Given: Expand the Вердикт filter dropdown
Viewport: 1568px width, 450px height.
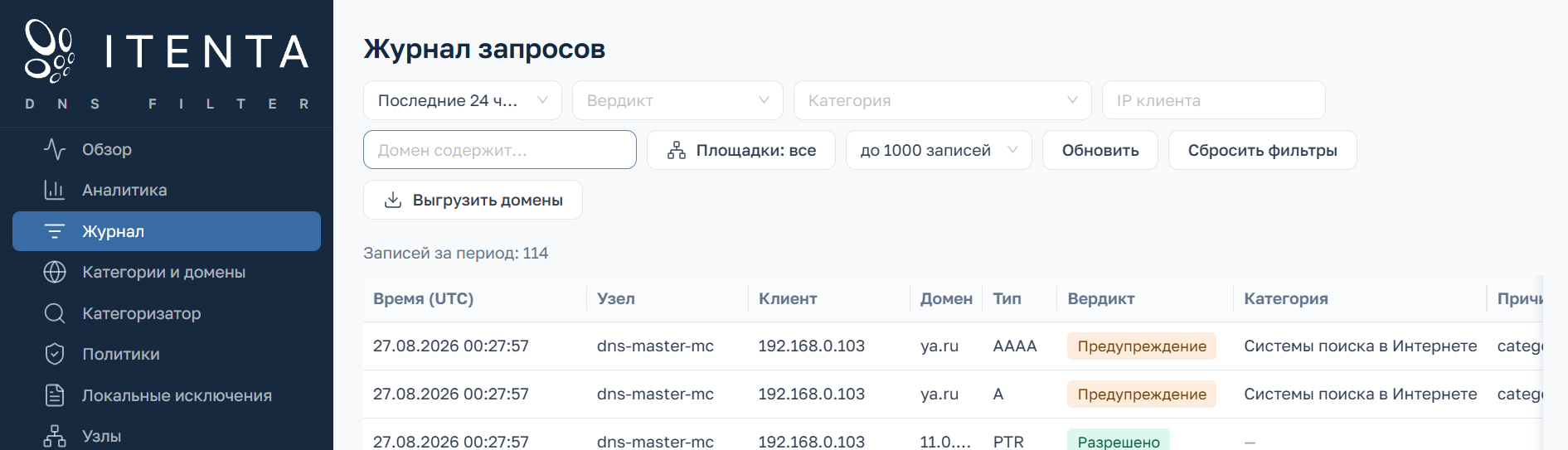Looking at the screenshot, I should pos(677,100).
